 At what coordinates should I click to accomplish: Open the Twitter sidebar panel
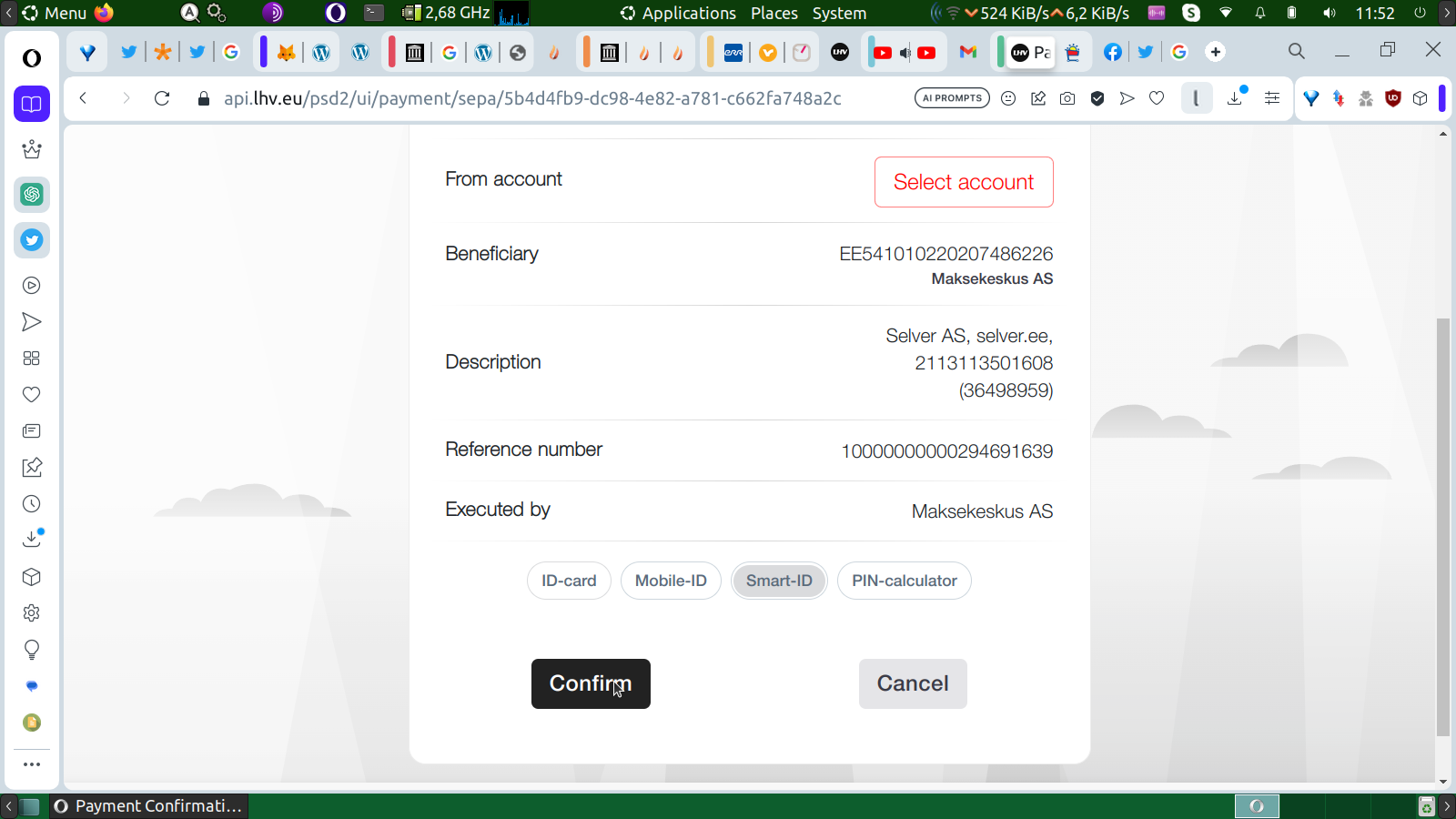click(x=32, y=240)
